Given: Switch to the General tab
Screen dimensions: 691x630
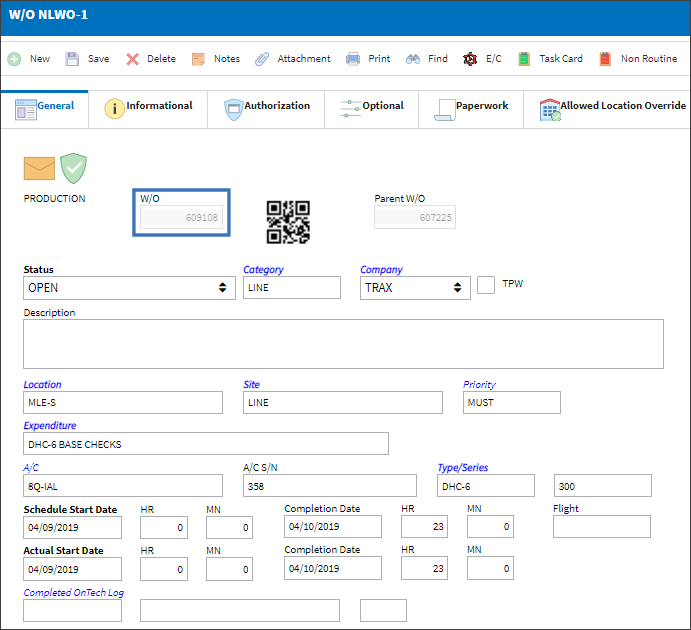Looking at the screenshot, I should coord(45,110).
